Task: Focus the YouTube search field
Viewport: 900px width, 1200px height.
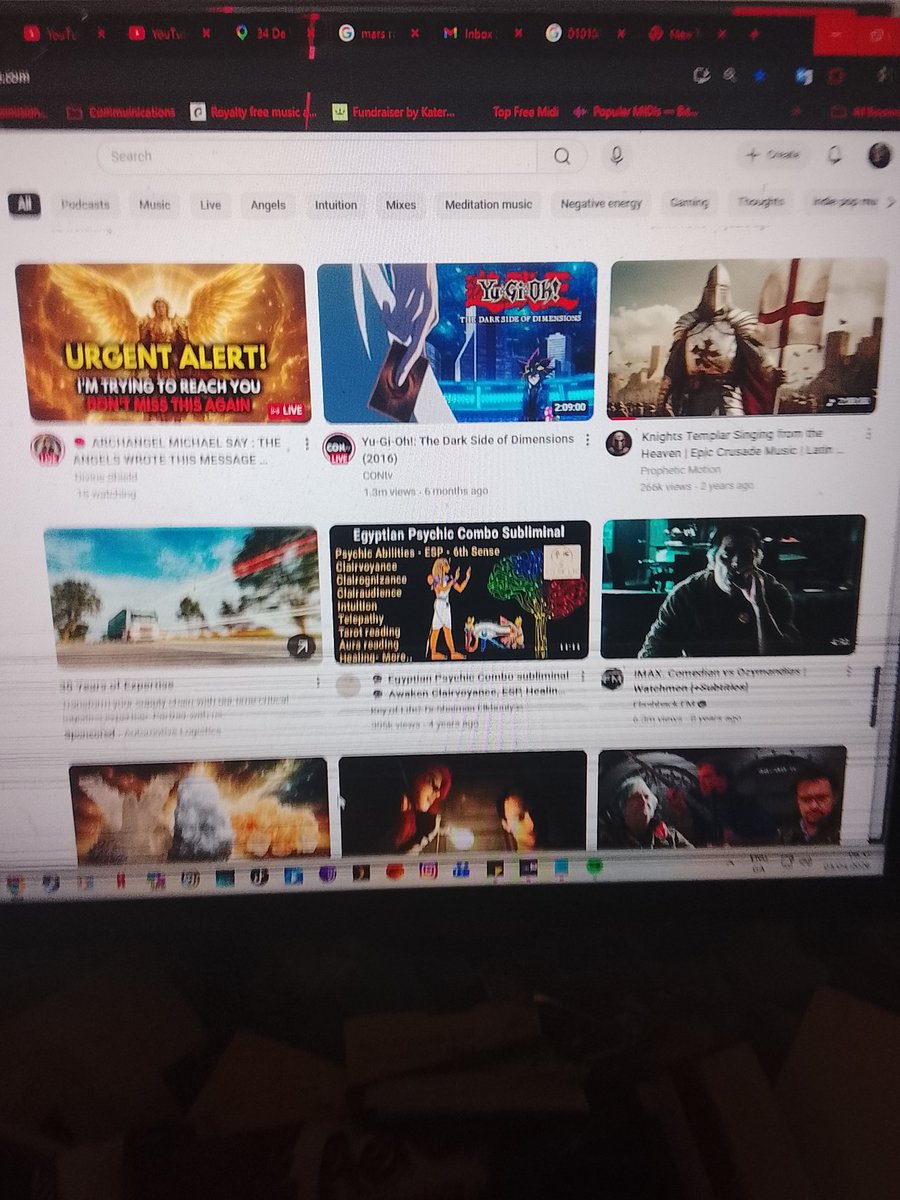Action: point(318,156)
